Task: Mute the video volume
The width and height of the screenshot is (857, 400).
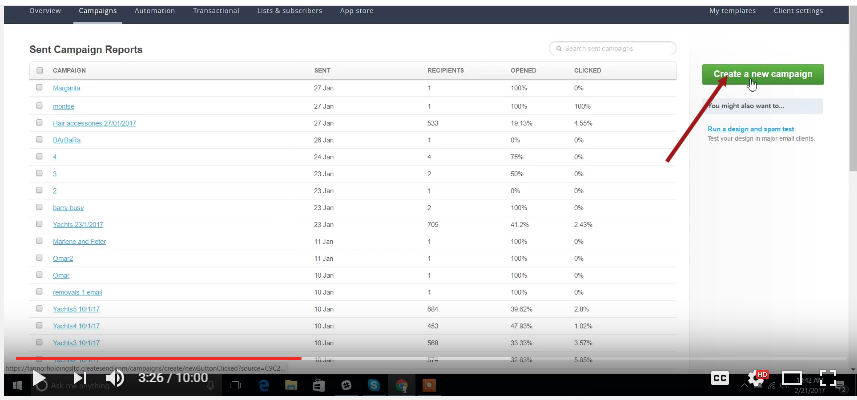Action: click(x=115, y=378)
